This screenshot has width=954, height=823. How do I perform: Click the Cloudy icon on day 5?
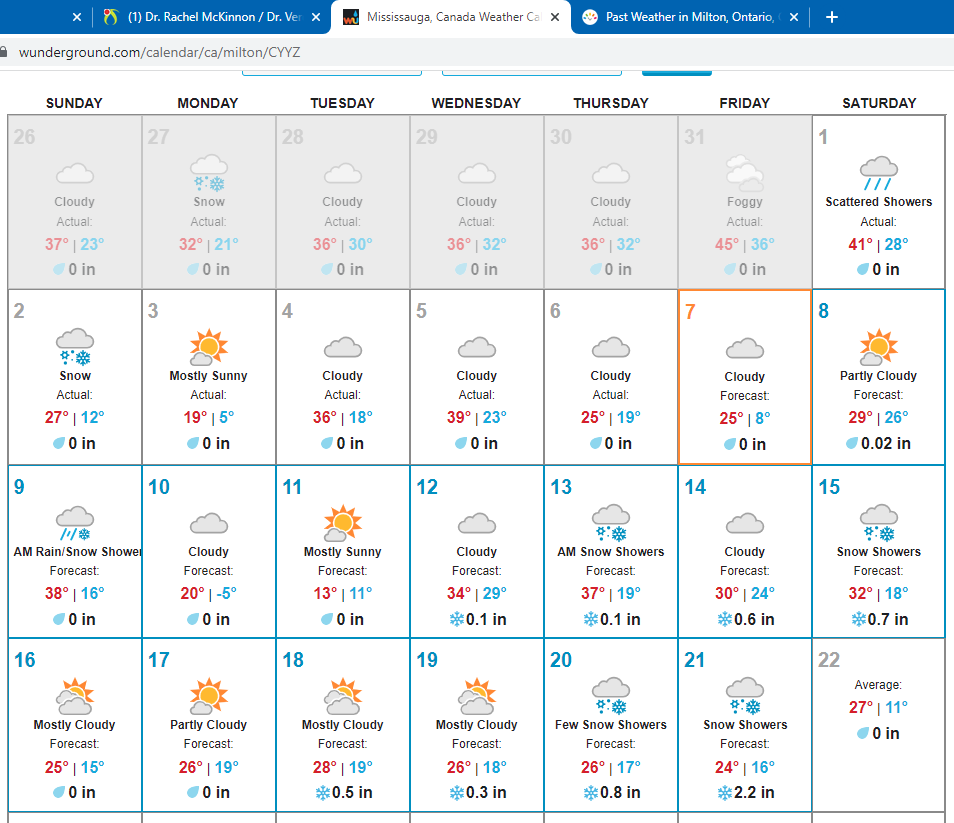(x=477, y=348)
